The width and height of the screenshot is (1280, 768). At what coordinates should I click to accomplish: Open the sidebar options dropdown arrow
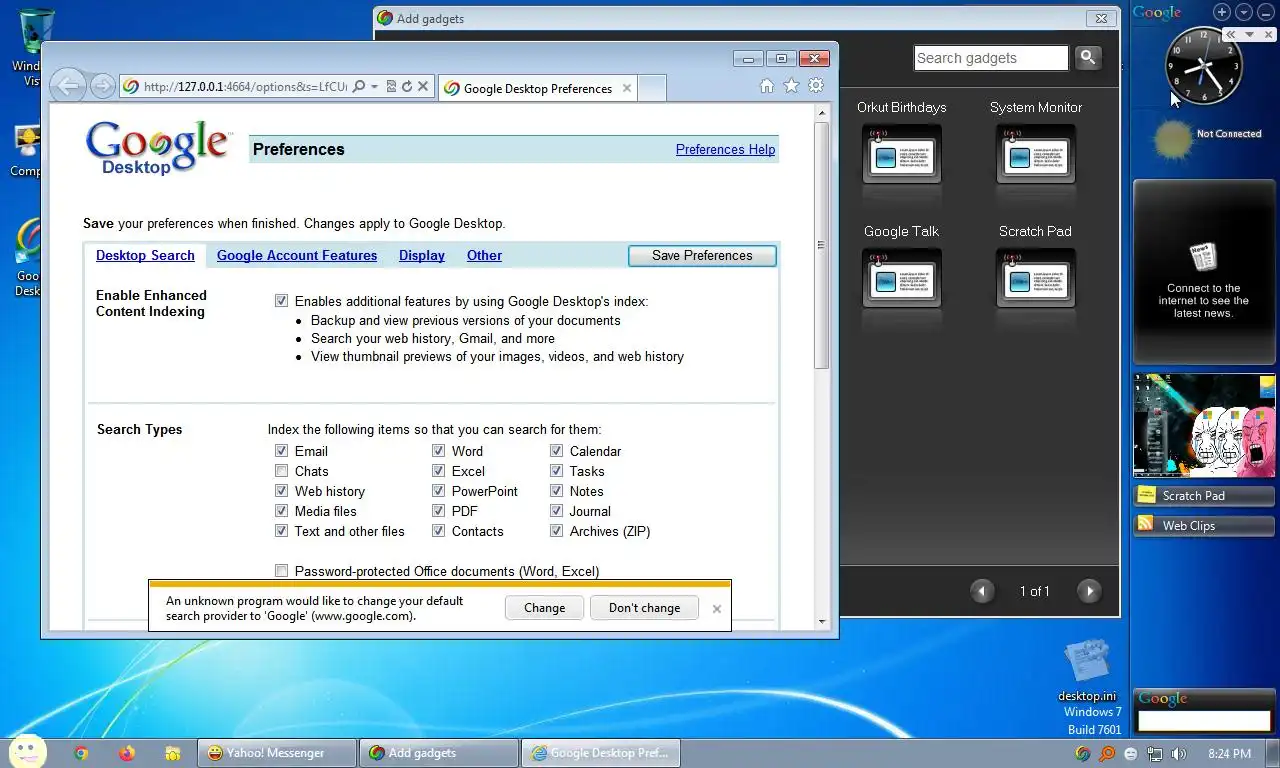pyautogui.click(x=1244, y=12)
